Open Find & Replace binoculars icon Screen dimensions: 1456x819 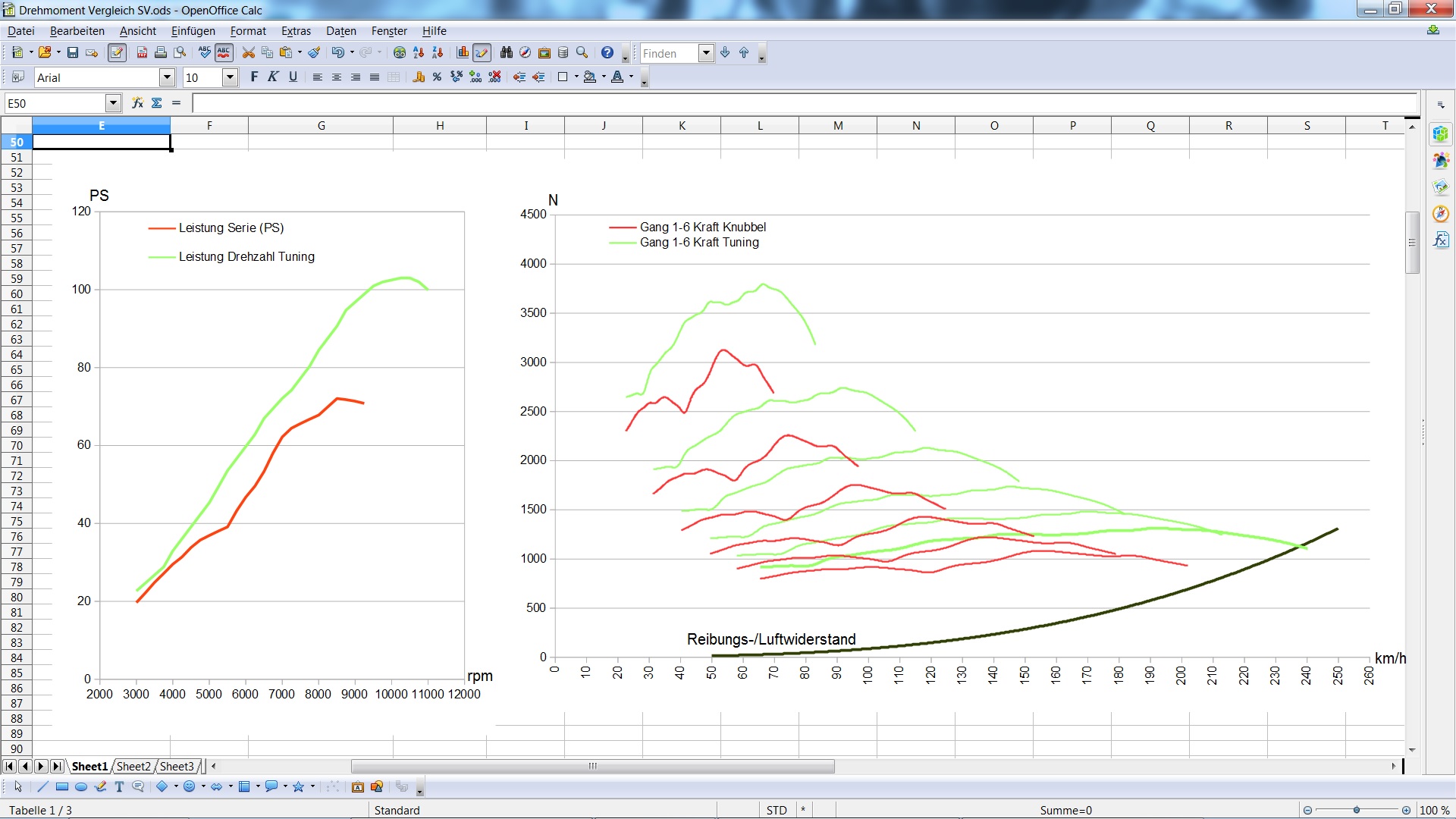pos(506,53)
